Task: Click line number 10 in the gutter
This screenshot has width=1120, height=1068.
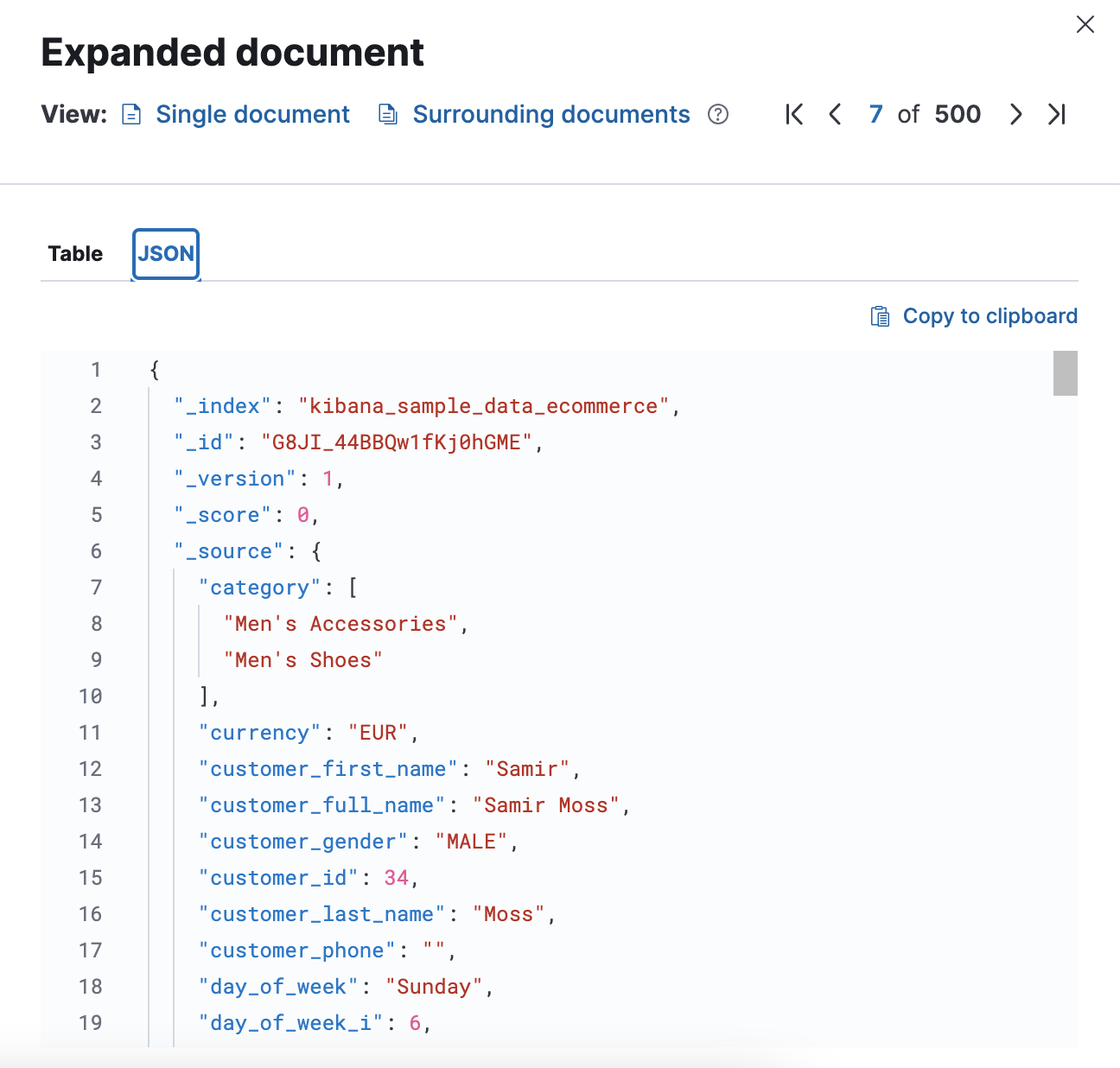Action: (x=91, y=696)
